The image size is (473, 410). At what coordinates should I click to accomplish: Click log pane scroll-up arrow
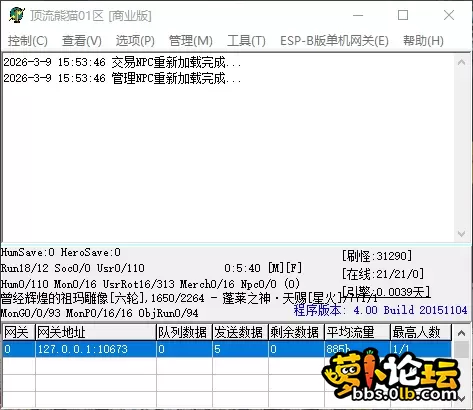pos(461,62)
